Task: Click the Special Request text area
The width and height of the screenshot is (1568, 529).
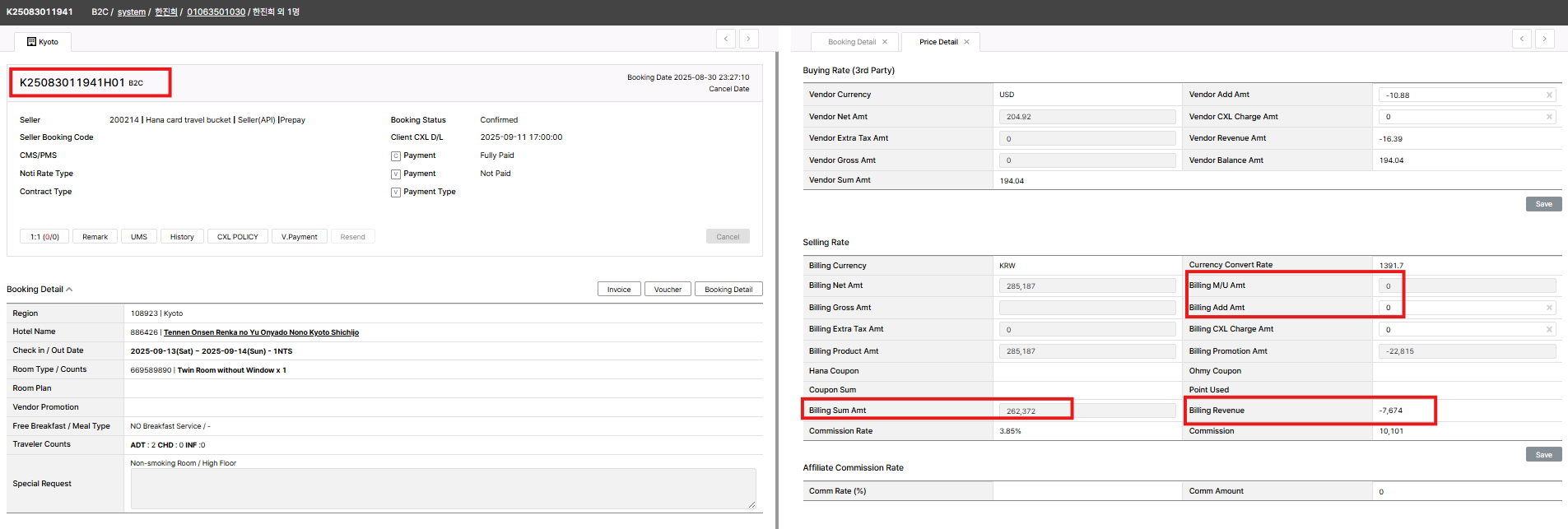Action: (443, 489)
